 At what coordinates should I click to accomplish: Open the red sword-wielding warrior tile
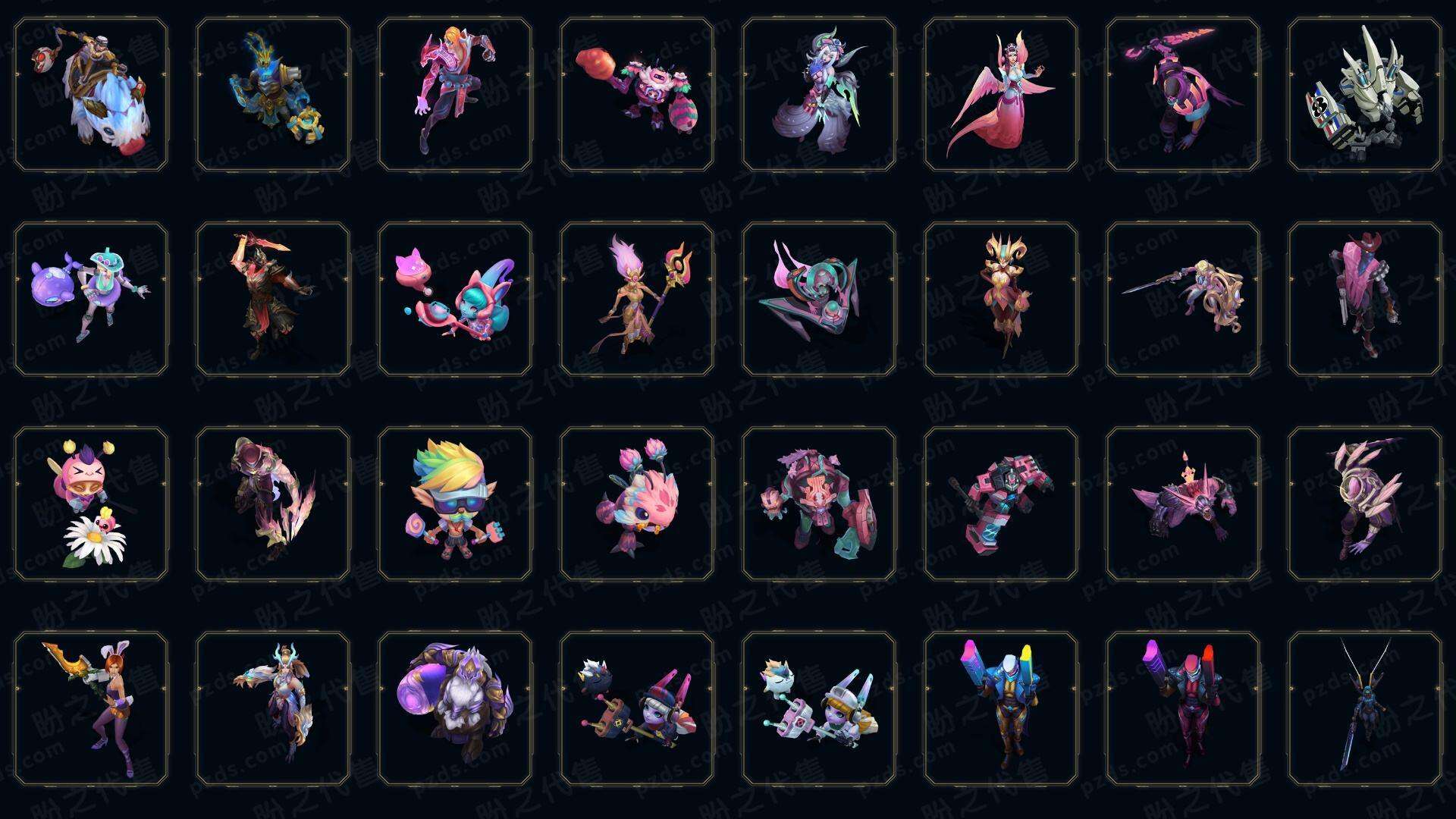tap(273, 299)
